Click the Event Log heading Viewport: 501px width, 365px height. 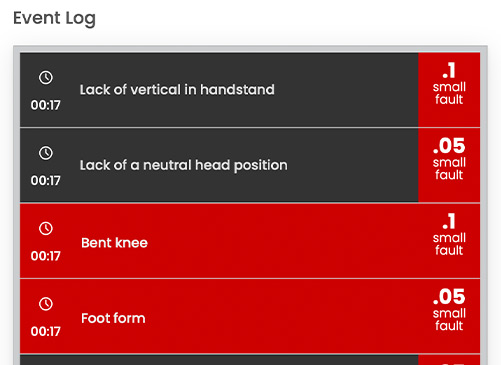(54, 18)
